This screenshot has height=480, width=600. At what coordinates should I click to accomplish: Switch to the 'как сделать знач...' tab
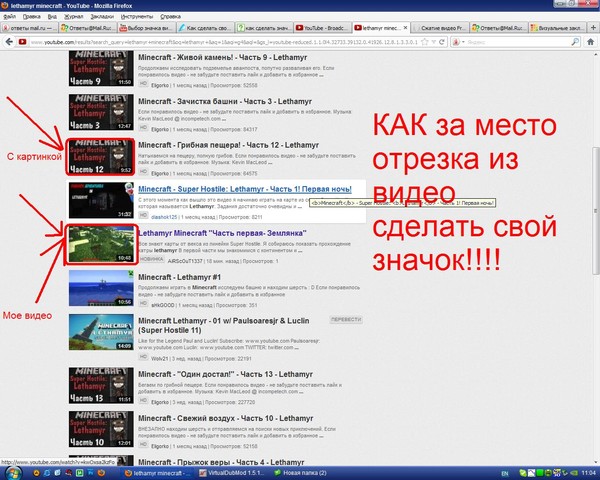point(264,28)
